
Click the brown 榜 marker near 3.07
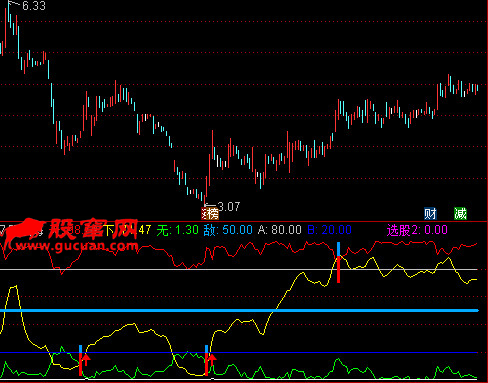pos(210,213)
